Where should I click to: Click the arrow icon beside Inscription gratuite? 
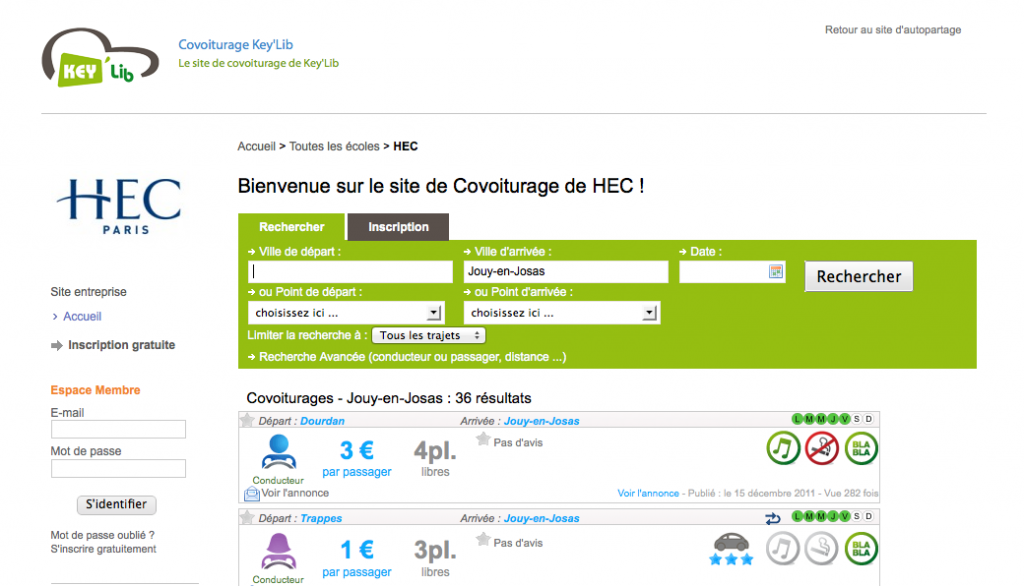[x=57, y=345]
